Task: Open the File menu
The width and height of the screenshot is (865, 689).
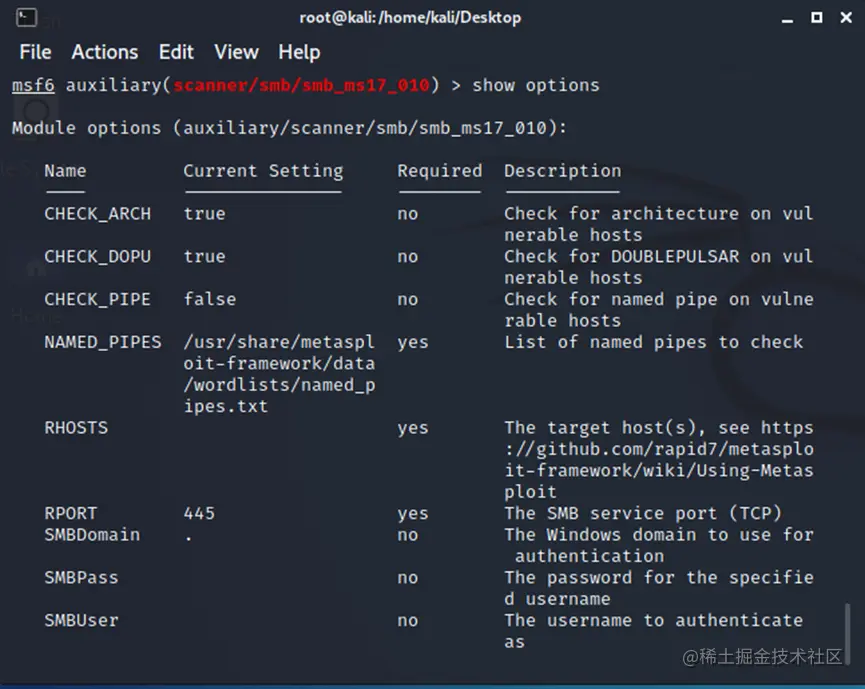Action: pos(35,52)
